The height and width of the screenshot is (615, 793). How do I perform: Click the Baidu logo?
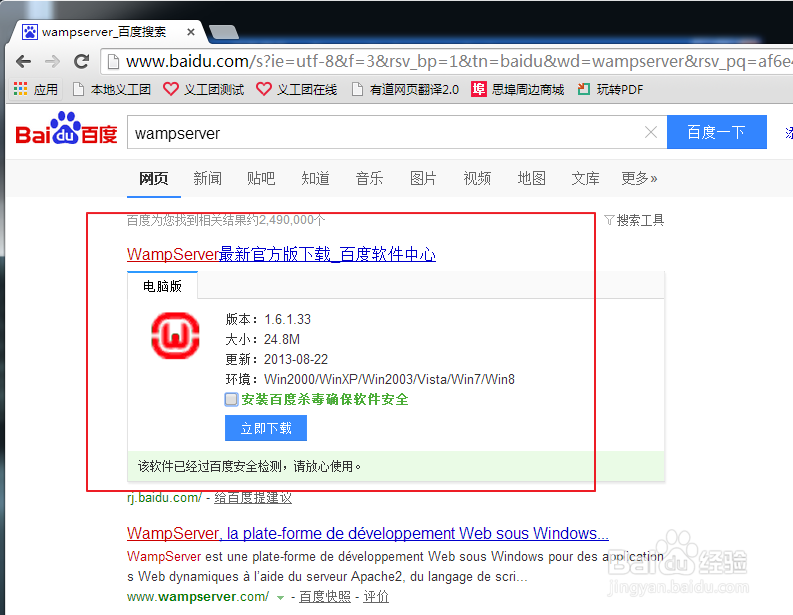[66, 129]
